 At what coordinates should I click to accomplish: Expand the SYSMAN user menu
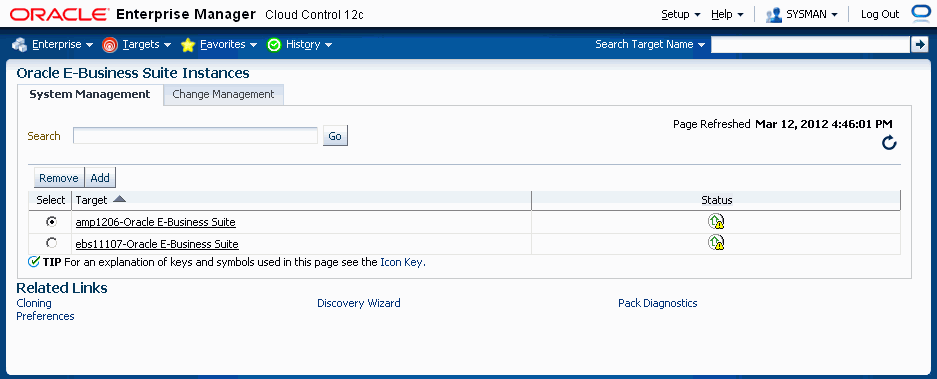[x=812, y=14]
